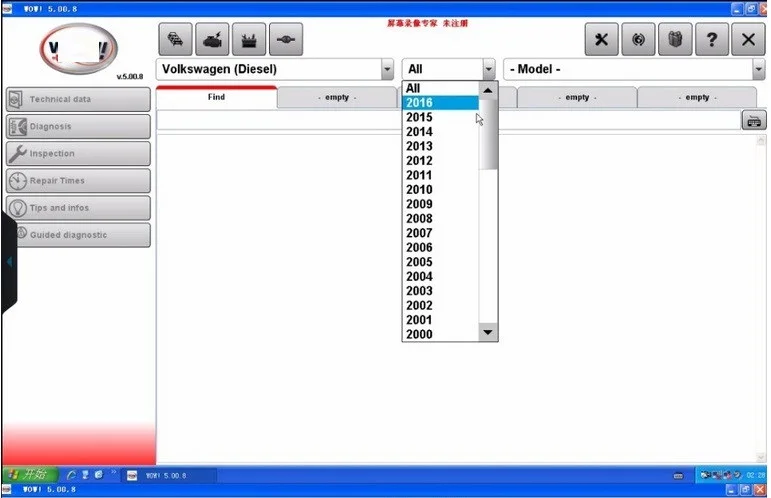Choose year 2007 in list
This screenshot has width=771, height=498.
click(440, 233)
